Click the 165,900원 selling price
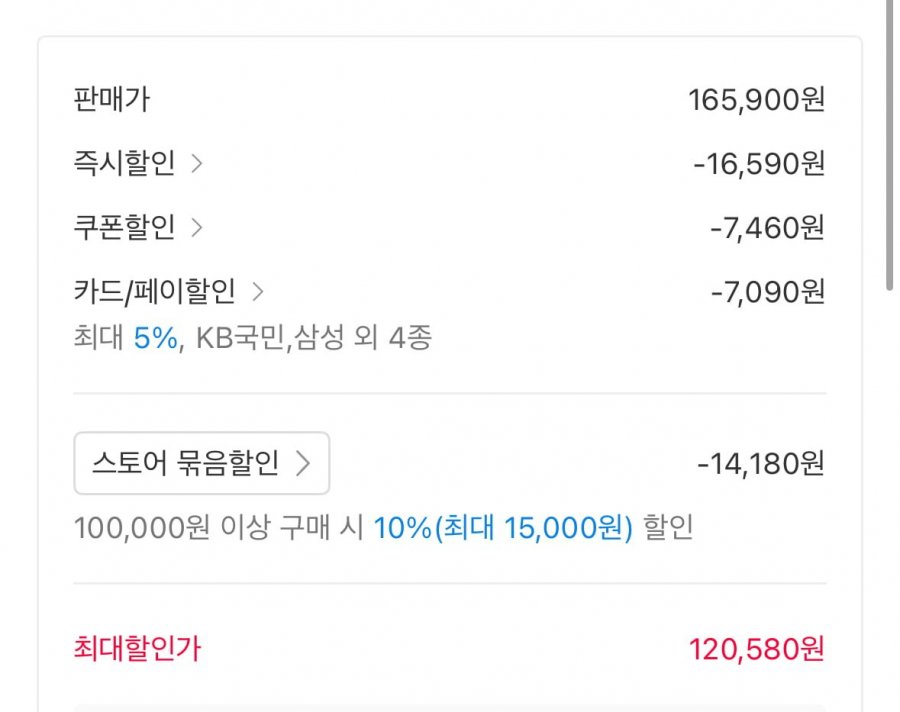 click(756, 100)
